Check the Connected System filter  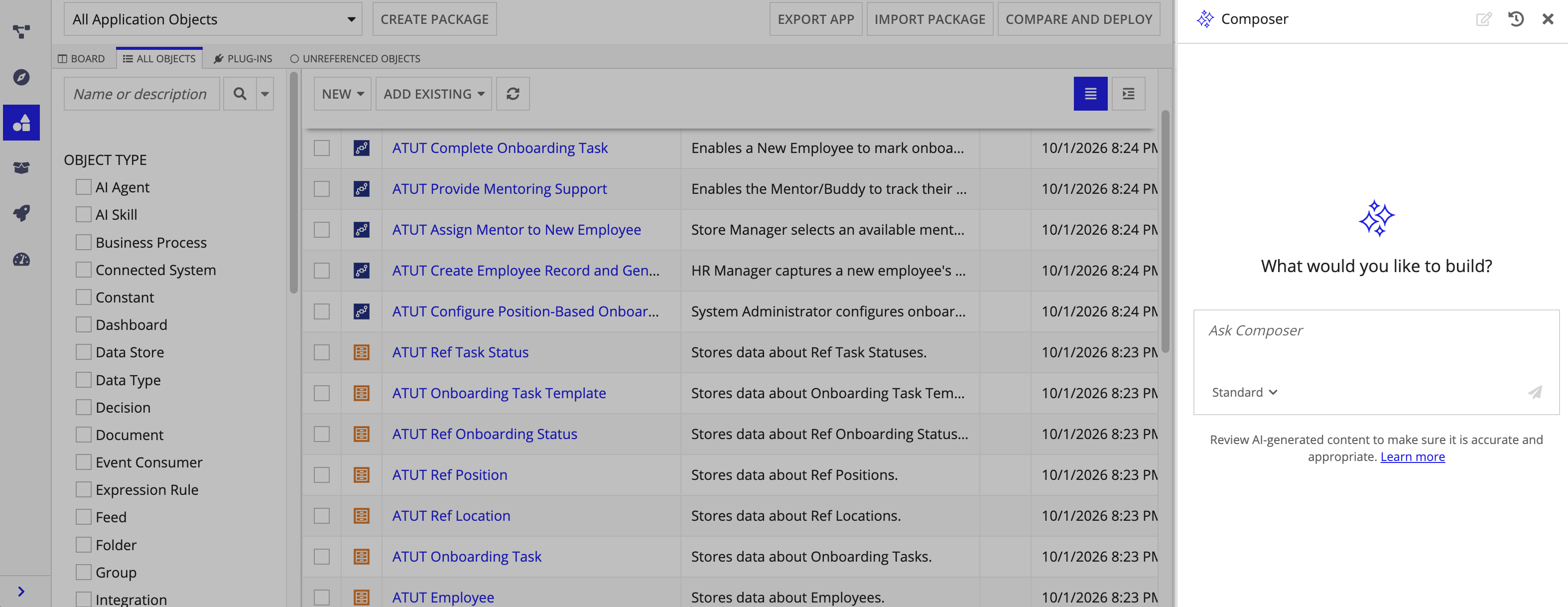83,269
